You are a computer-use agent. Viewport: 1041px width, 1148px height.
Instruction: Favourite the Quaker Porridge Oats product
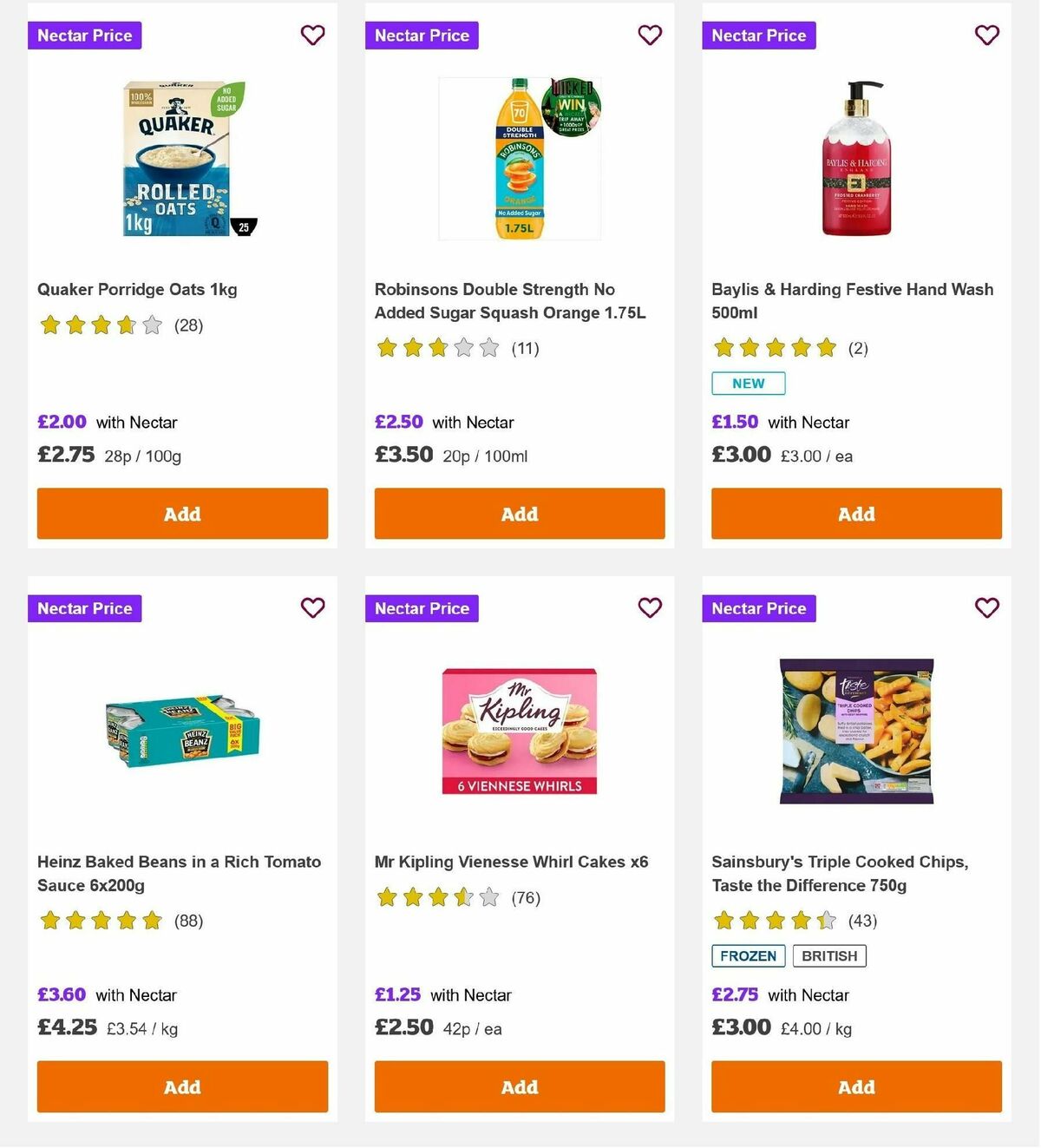pyautogui.click(x=312, y=35)
